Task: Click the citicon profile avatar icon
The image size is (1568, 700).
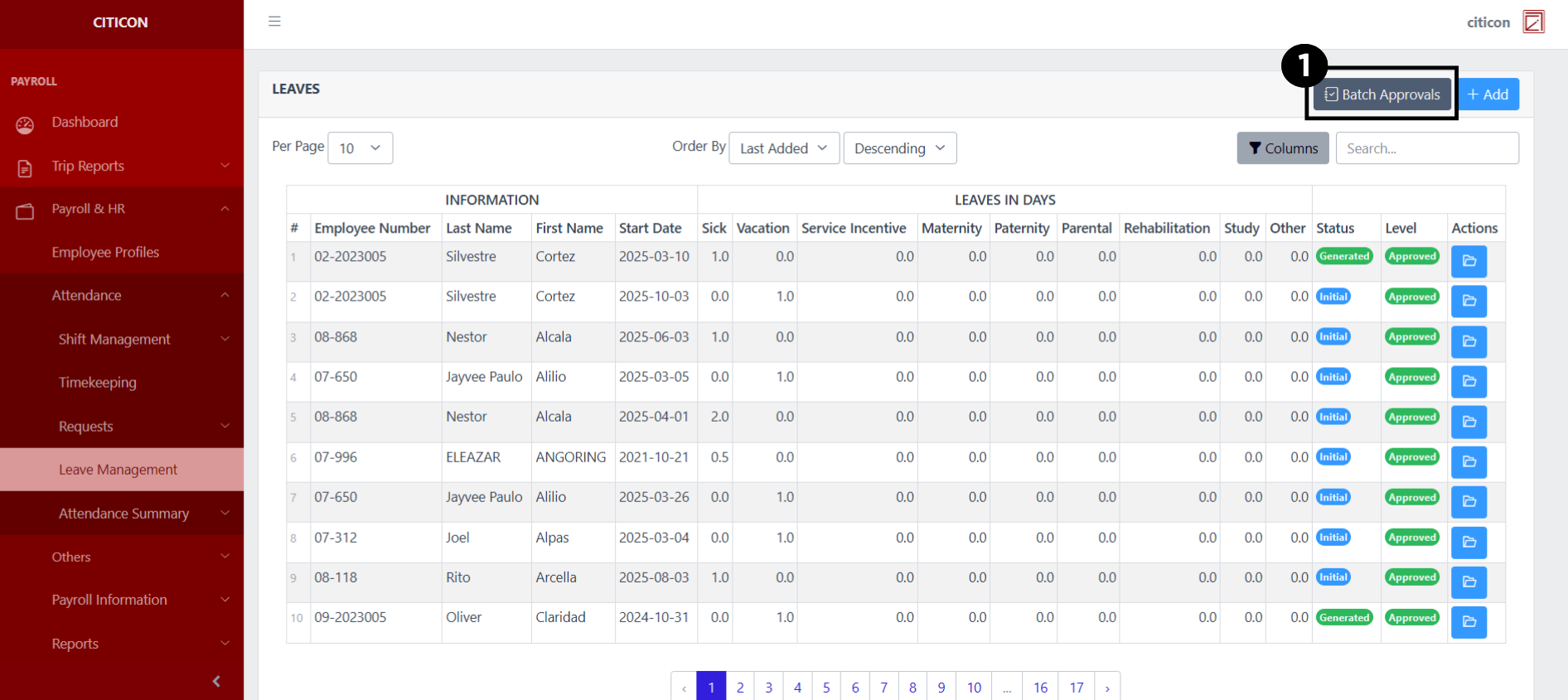Action: pyautogui.click(x=1533, y=22)
